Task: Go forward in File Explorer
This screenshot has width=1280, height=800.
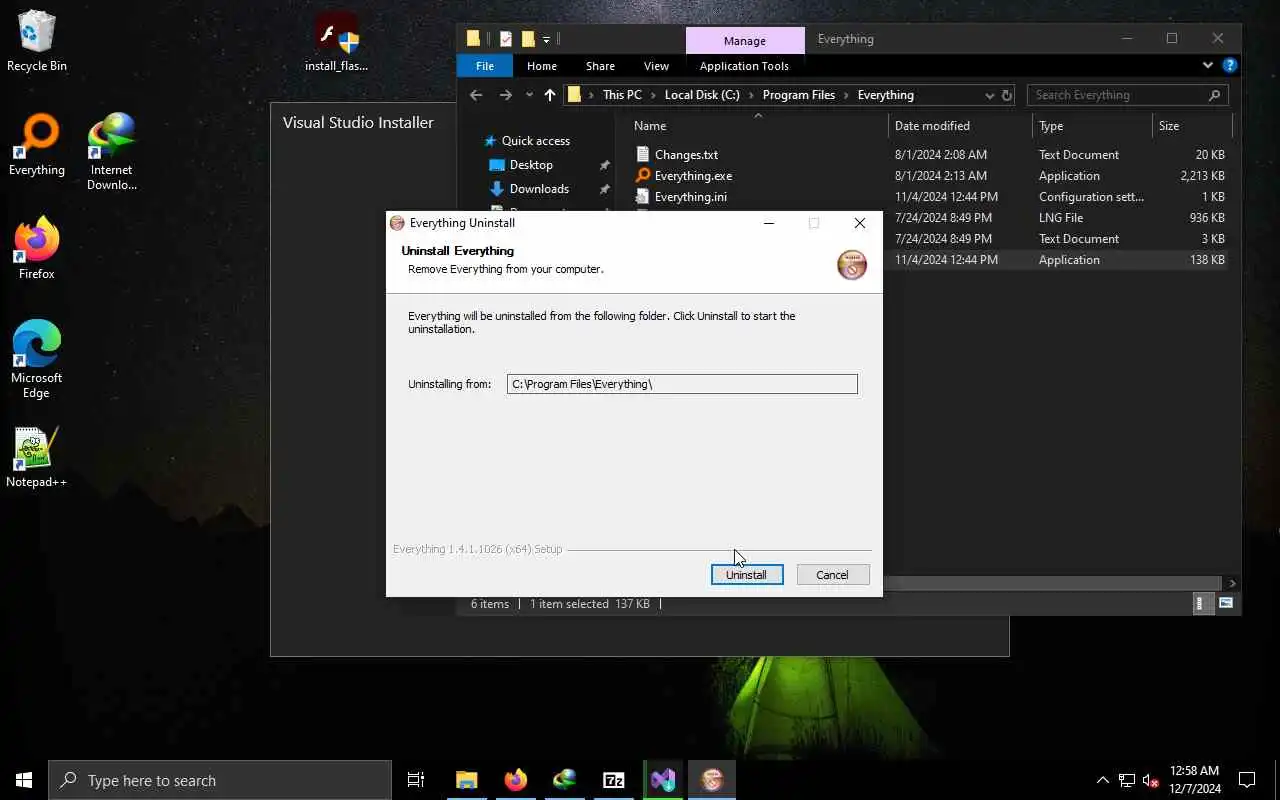Action: (x=506, y=95)
